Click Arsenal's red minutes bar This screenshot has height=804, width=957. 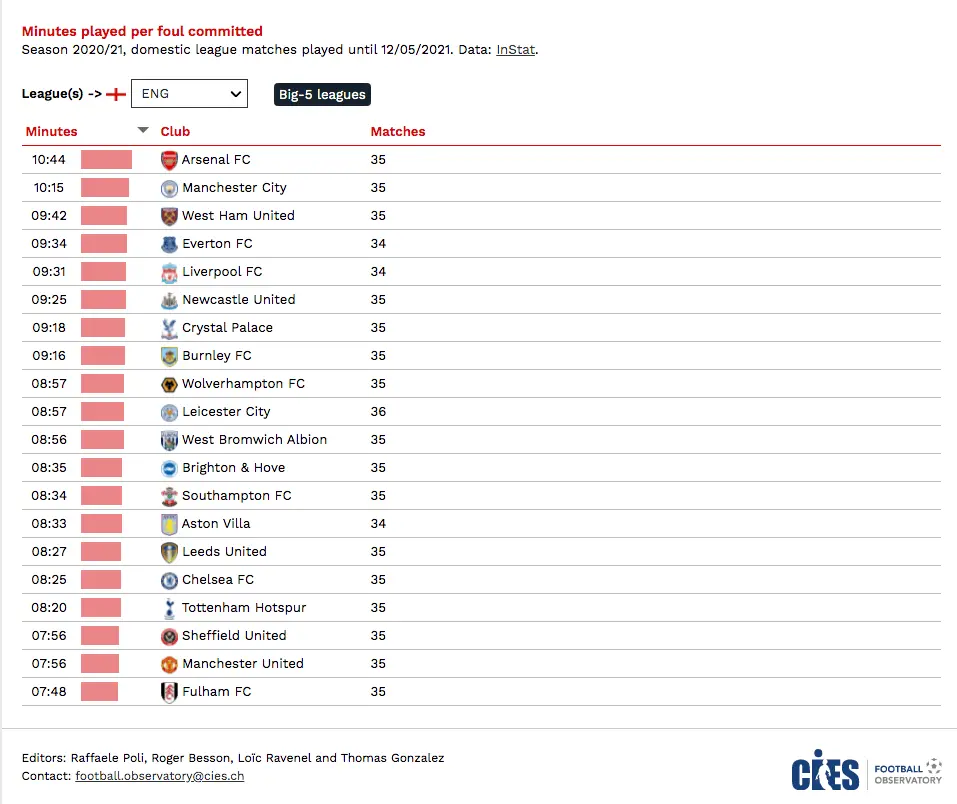coord(106,160)
